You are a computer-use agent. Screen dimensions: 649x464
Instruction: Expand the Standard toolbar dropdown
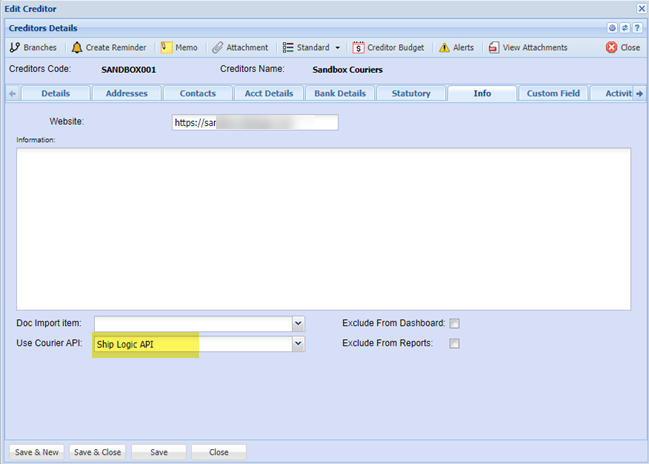[x=337, y=47]
